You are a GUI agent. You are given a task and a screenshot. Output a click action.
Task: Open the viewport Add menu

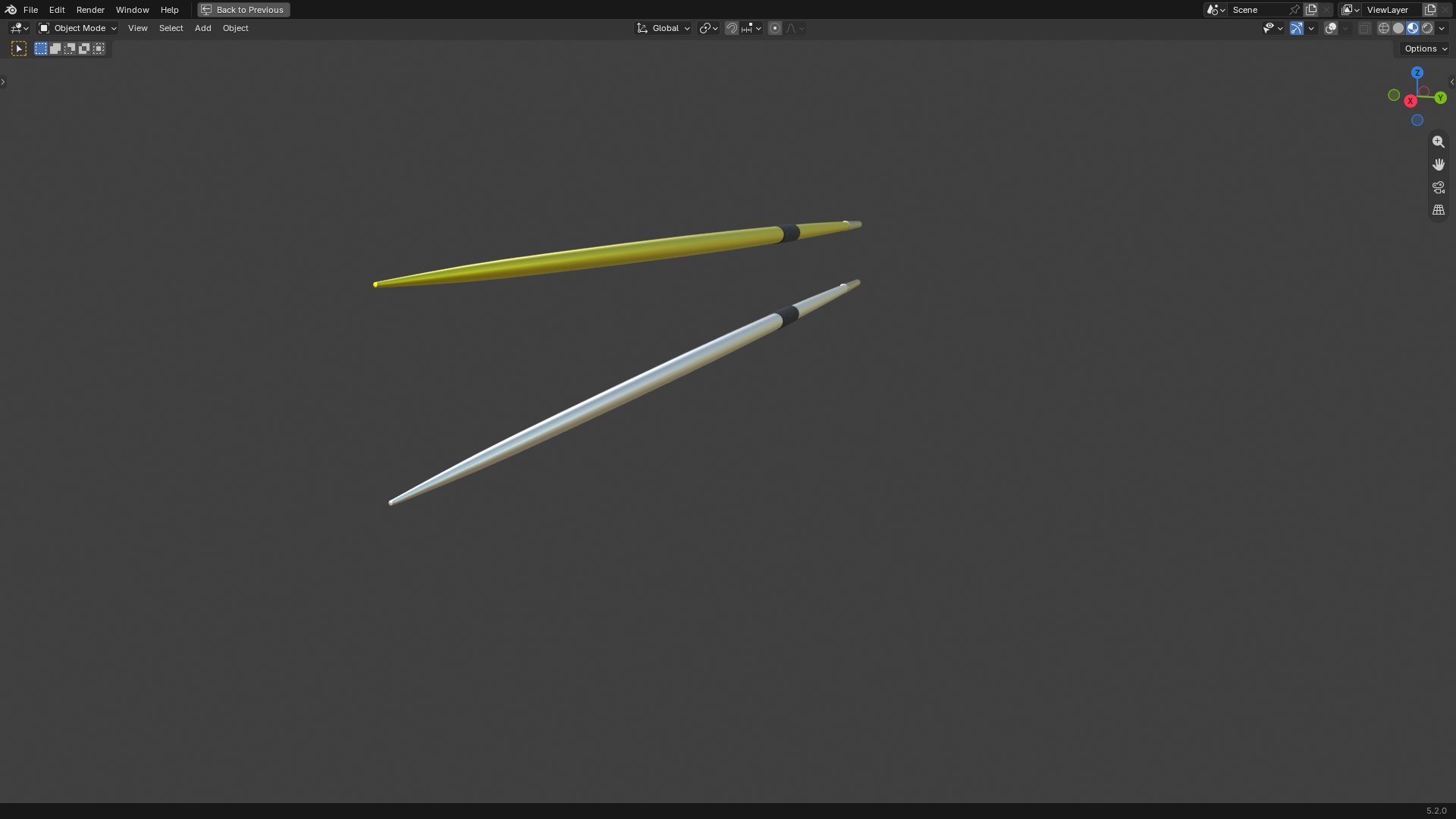pos(202,28)
